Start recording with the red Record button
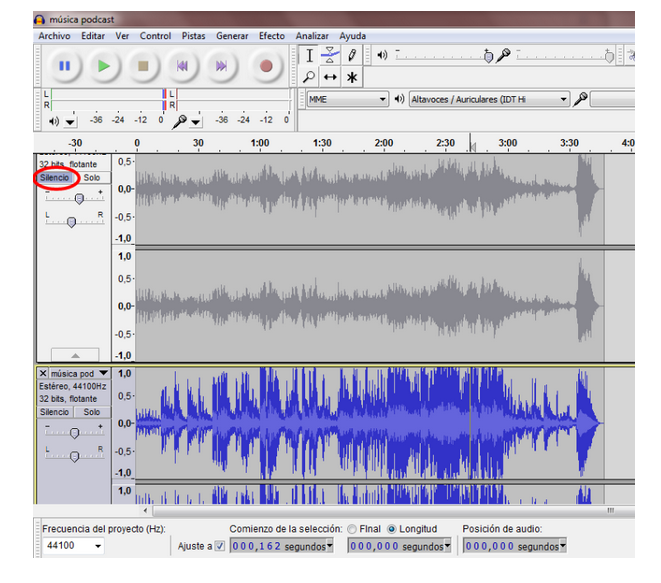The width and height of the screenshot is (661, 583). pos(266,67)
